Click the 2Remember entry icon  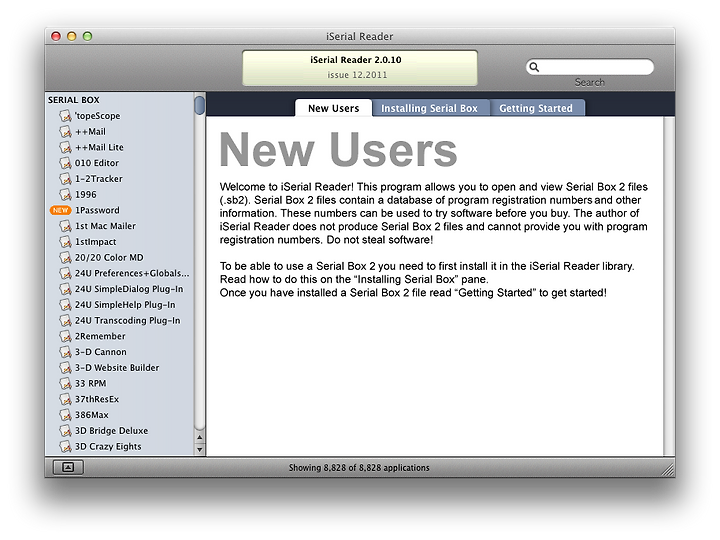[65, 336]
